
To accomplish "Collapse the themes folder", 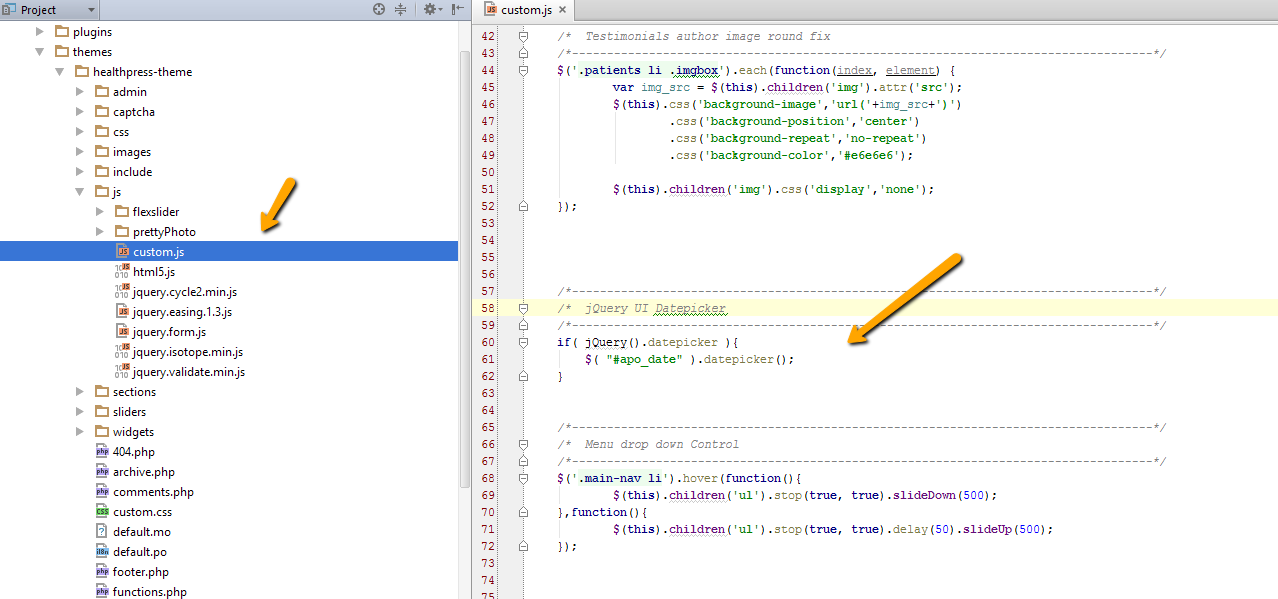I will tap(40, 52).
